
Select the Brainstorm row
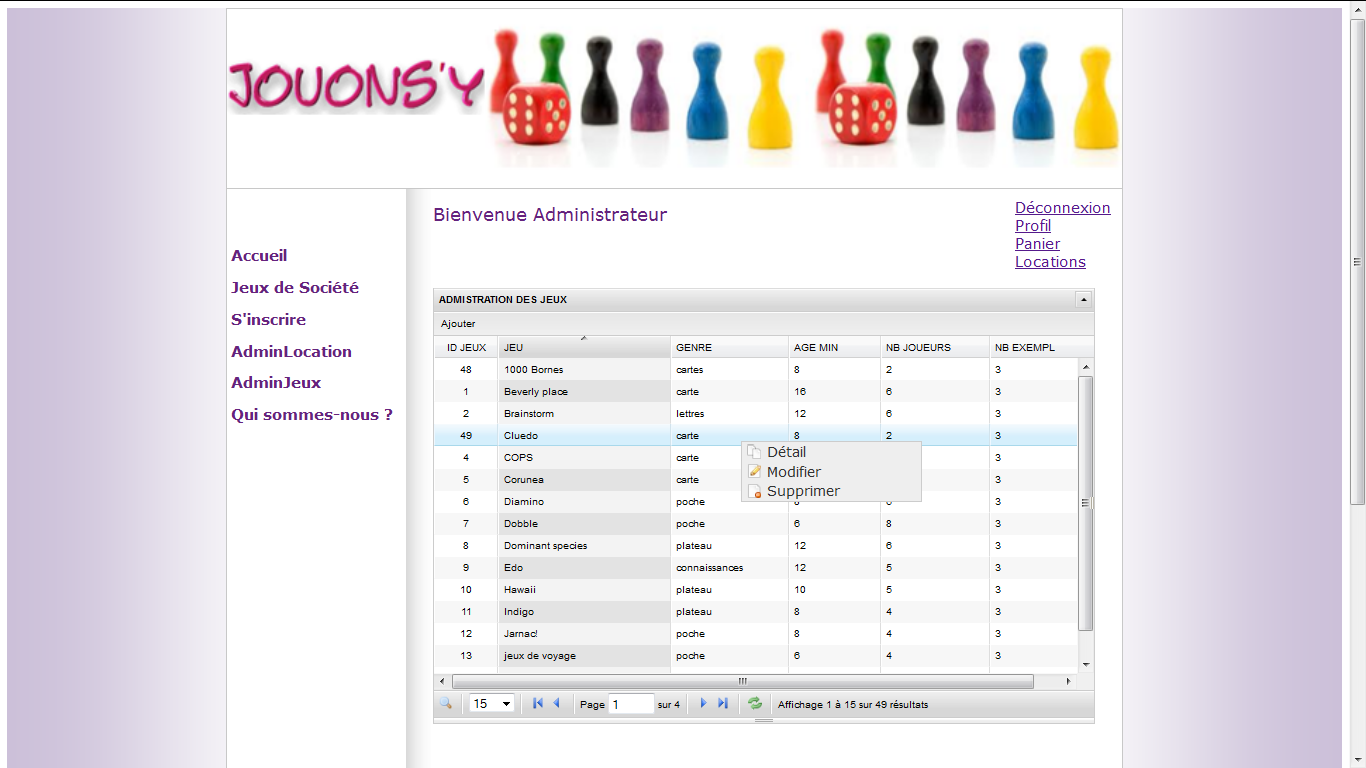click(x=756, y=414)
